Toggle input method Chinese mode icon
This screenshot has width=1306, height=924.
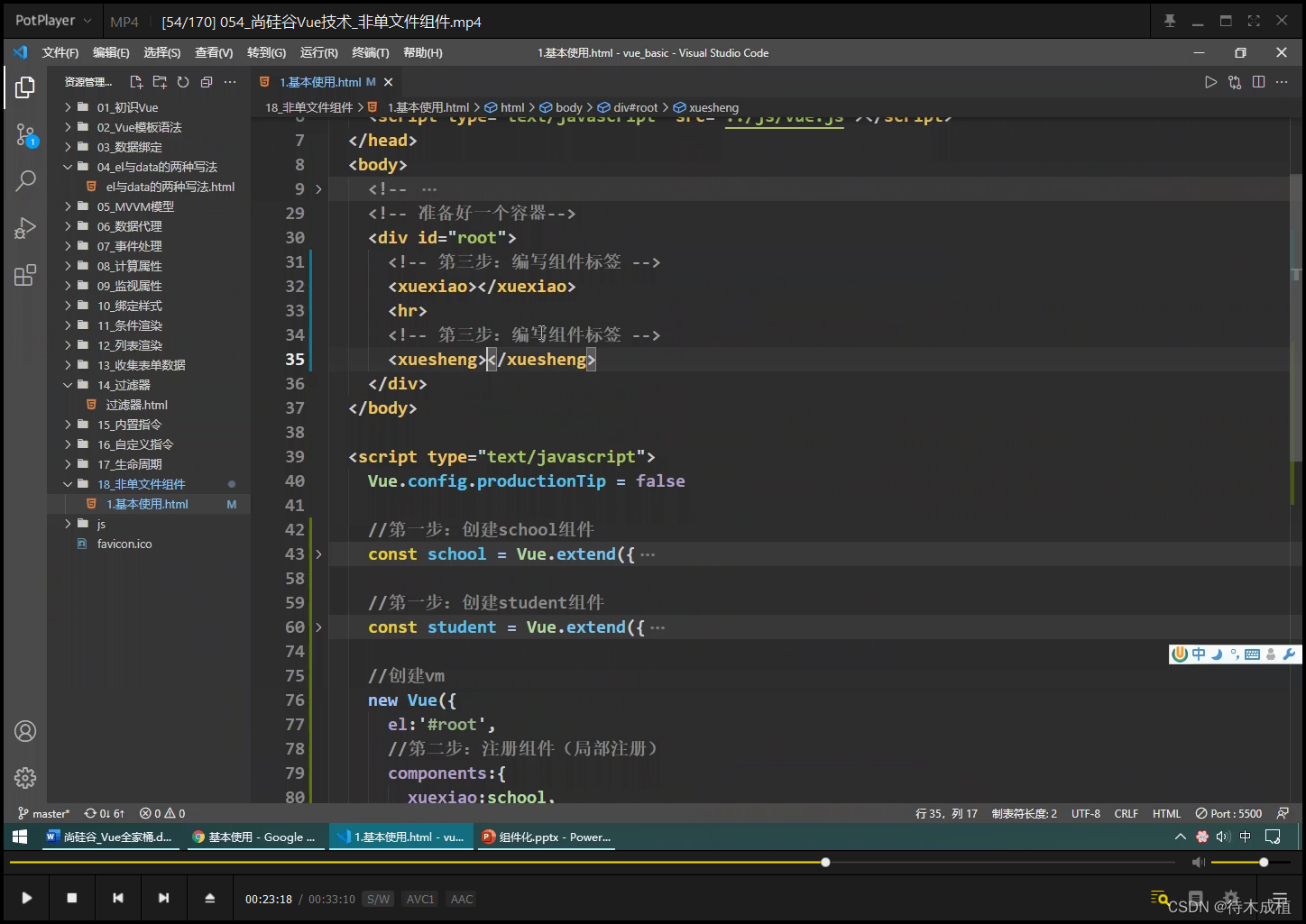[x=1198, y=654]
